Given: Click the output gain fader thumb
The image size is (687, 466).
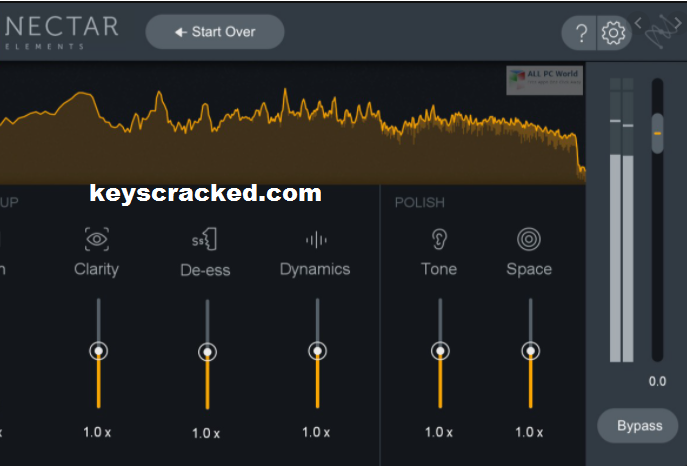Looking at the screenshot, I should click(657, 133).
